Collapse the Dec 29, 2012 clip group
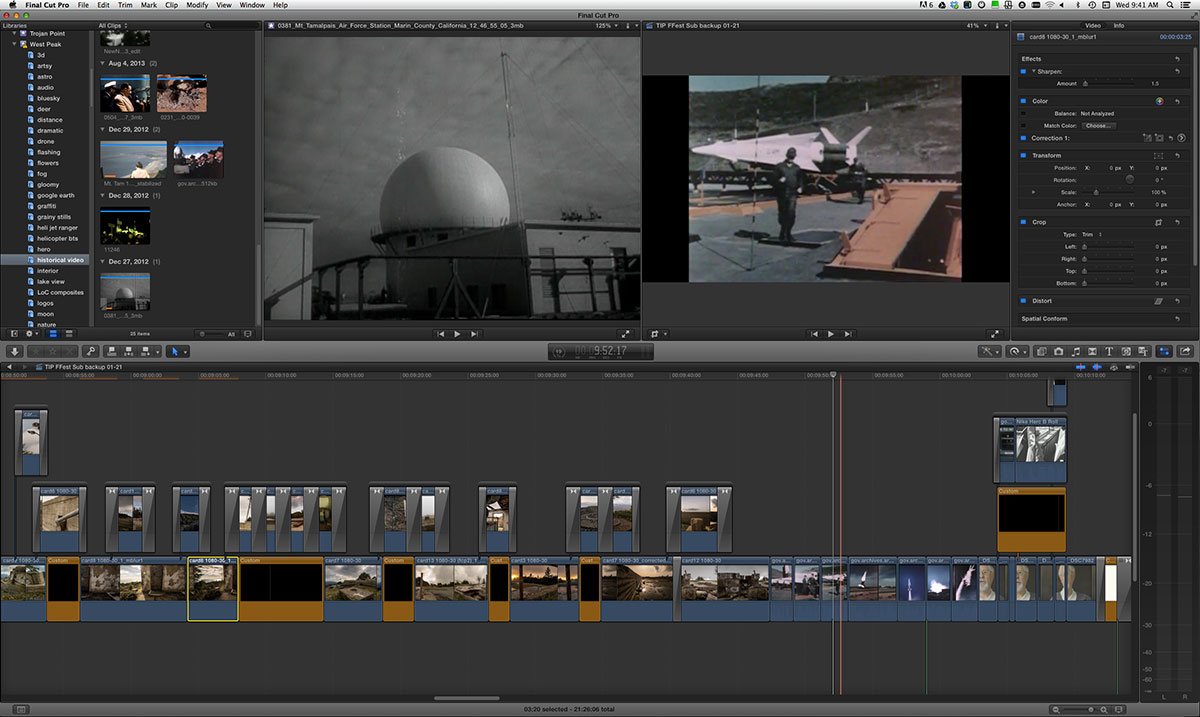Viewport: 1200px width, 717px height. pos(102,129)
